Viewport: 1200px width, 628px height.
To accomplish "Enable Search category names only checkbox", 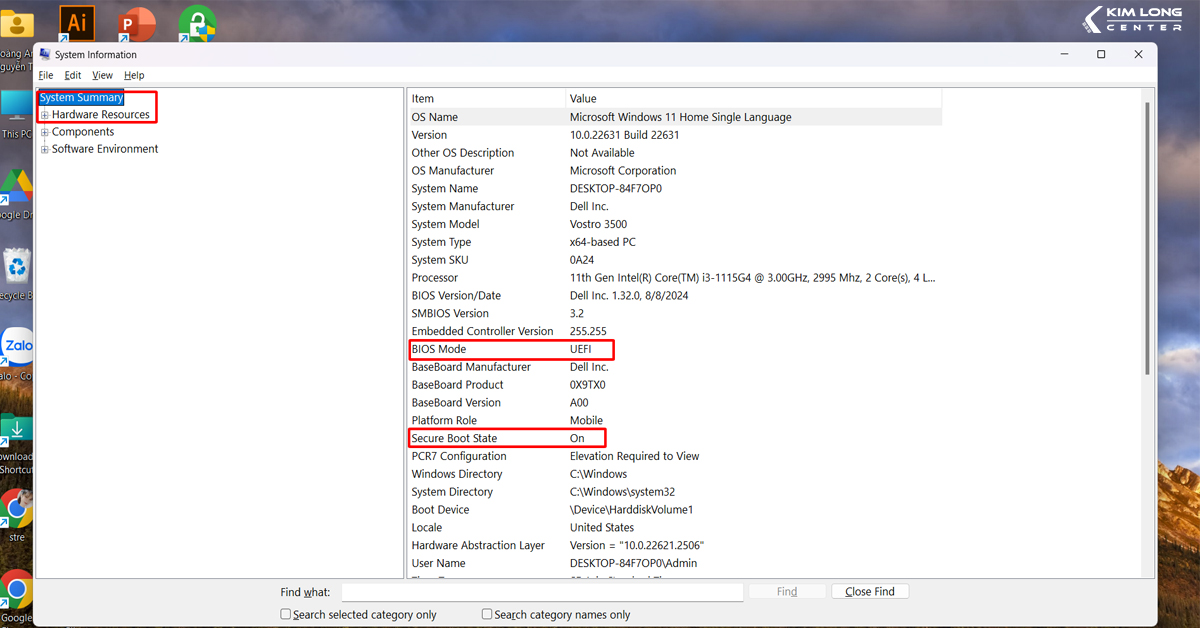I will pos(487,615).
